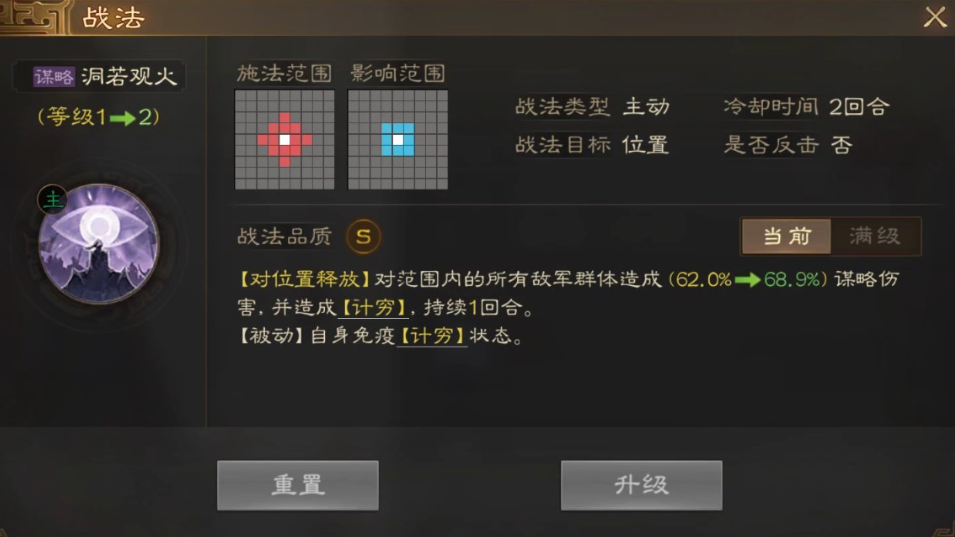The height and width of the screenshot is (537, 955).
Task: Click the 战法 title tab header
Action: 113,18
